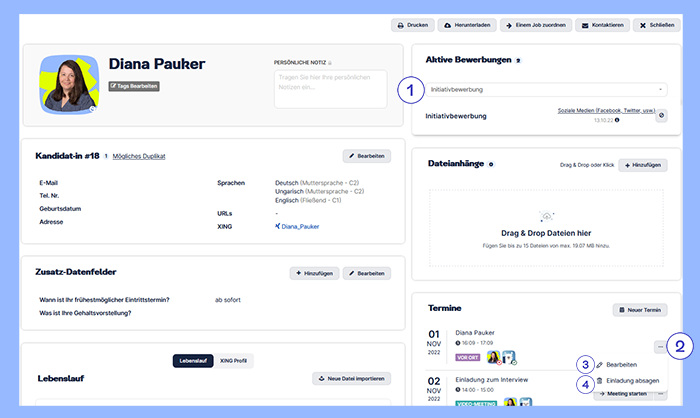Open the Mögliches Duplikat link
The width and height of the screenshot is (700, 418).
pyautogui.click(x=139, y=157)
